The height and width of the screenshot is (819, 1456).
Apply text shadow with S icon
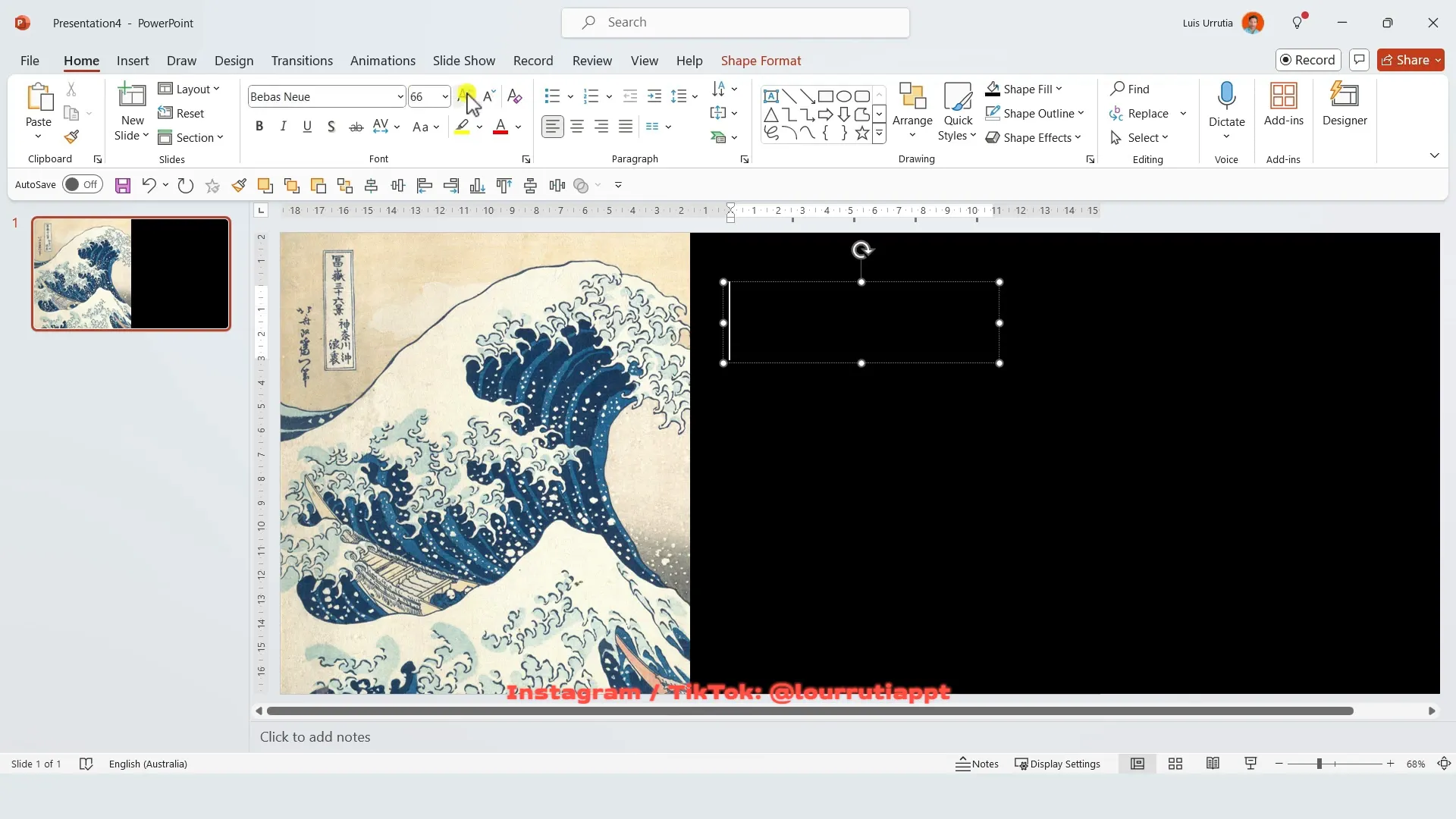point(331,127)
